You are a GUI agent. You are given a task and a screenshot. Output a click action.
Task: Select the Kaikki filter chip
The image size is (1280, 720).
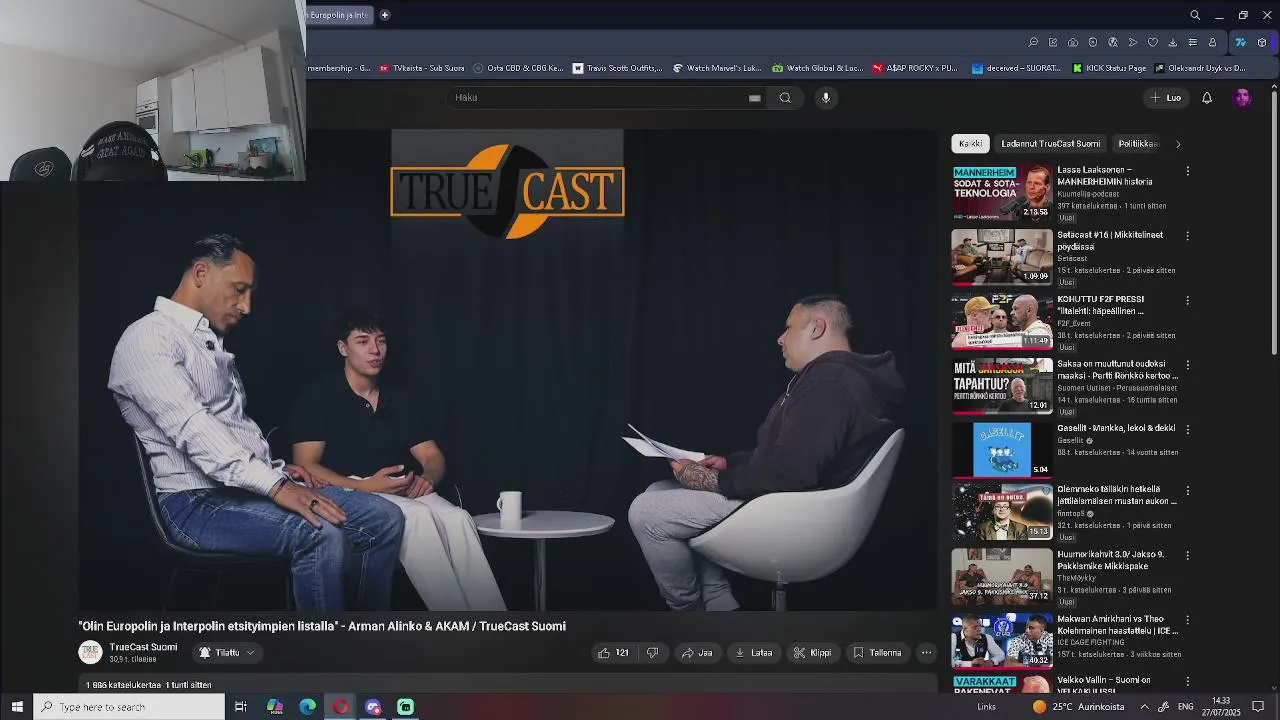tap(970, 144)
